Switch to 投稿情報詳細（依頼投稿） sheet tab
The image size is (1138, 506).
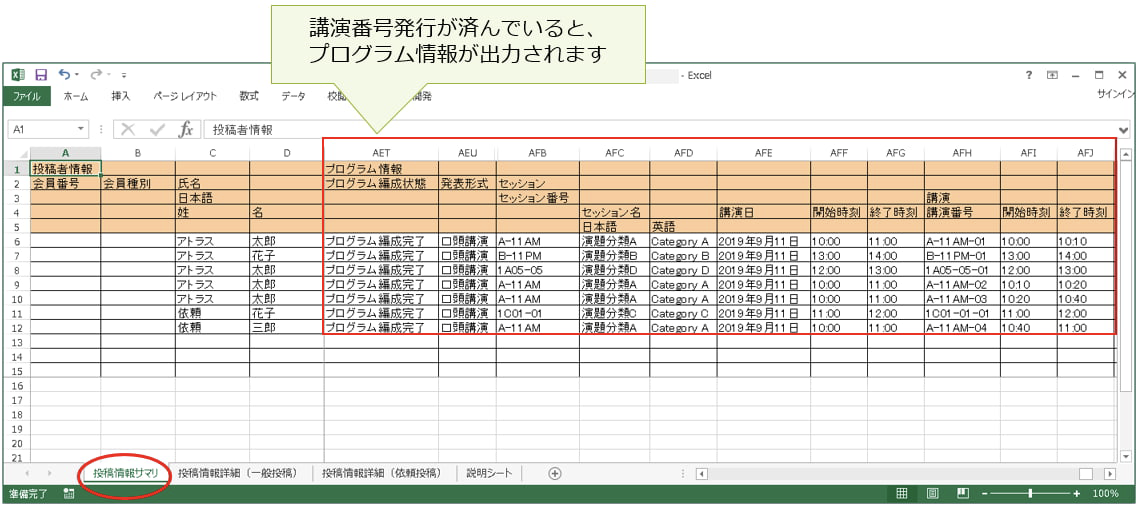(382, 473)
